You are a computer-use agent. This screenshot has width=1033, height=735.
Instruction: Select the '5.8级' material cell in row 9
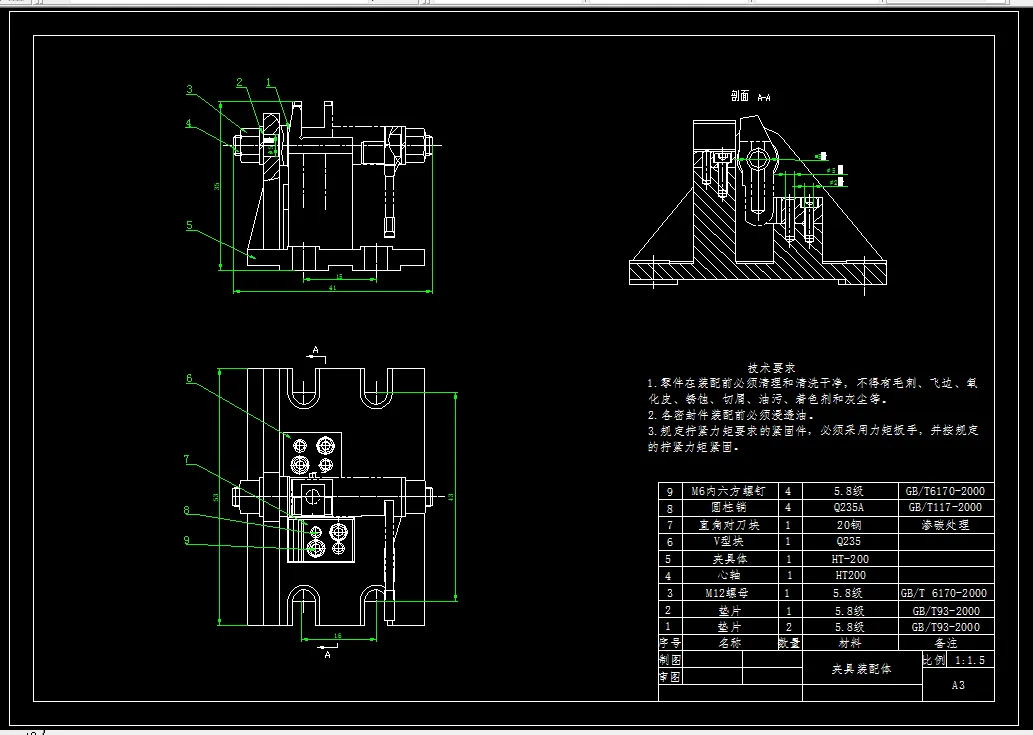[x=849, y=491]
